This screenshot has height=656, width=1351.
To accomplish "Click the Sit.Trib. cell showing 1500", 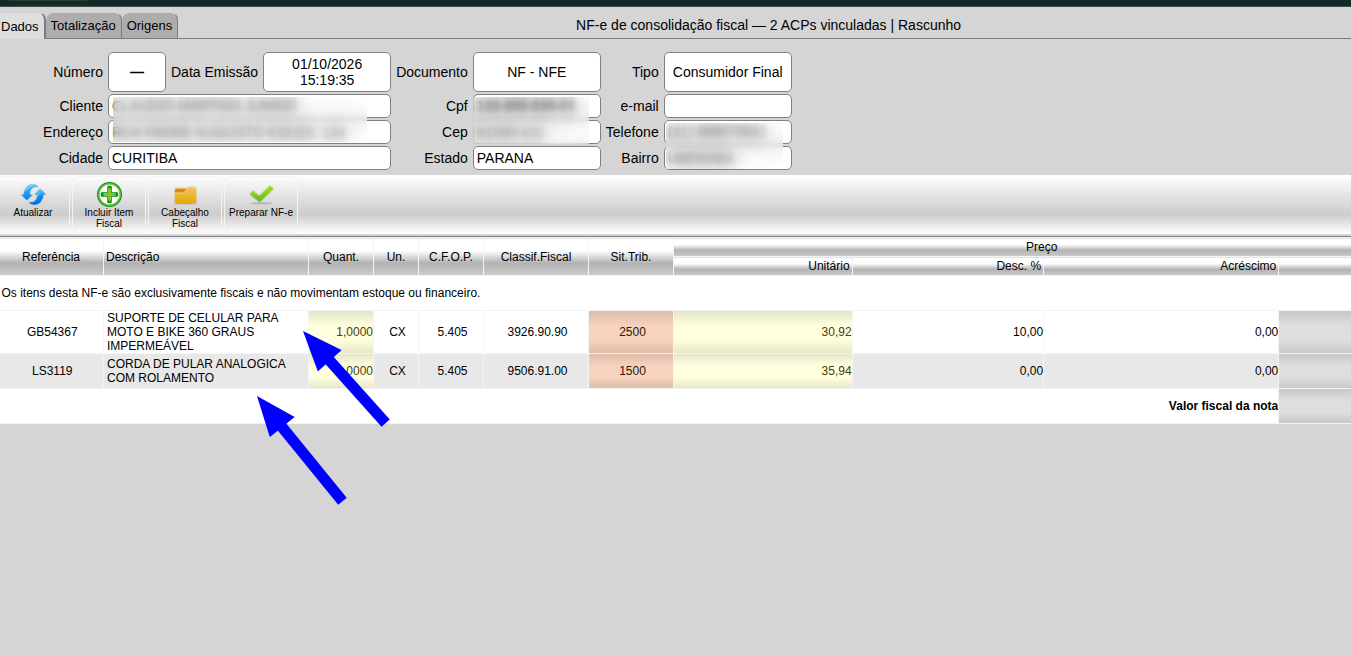I will tap(631, 371).
